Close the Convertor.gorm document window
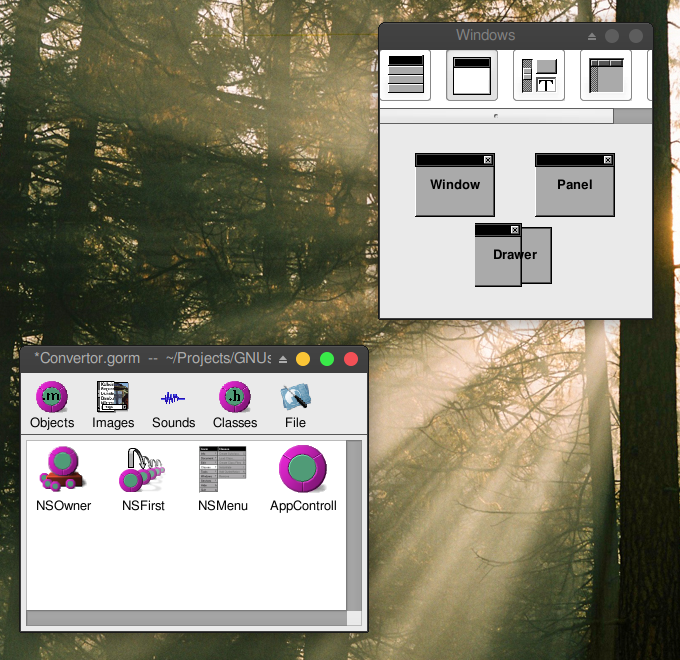This screenshot has height=660, width=680. tap(351, 359)
